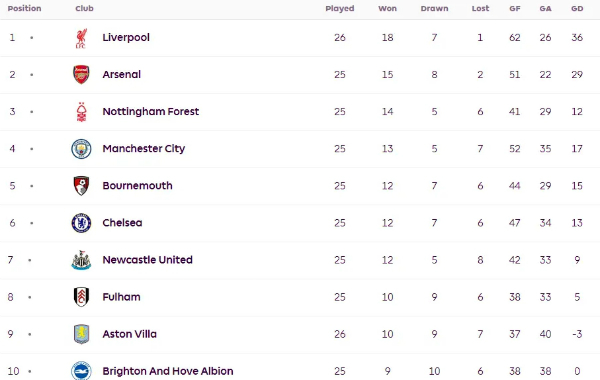Select the Nottingham Forest tree crest
Screen dimensions: 600x380
81,112
